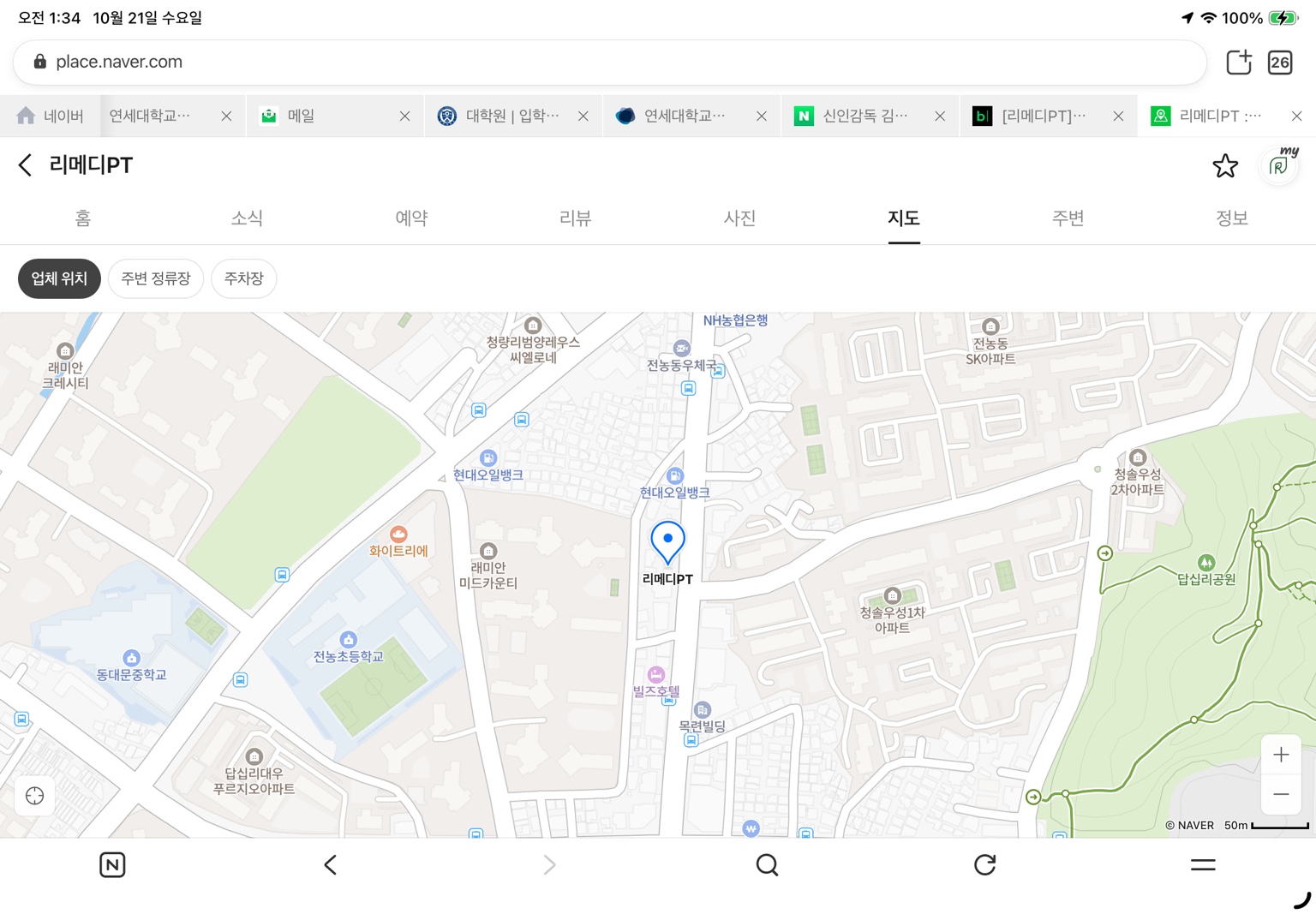Open new tab with the plus icon
This screenshot has width=1316, height=914.
pyautogui.click(x=1239, y=62)
